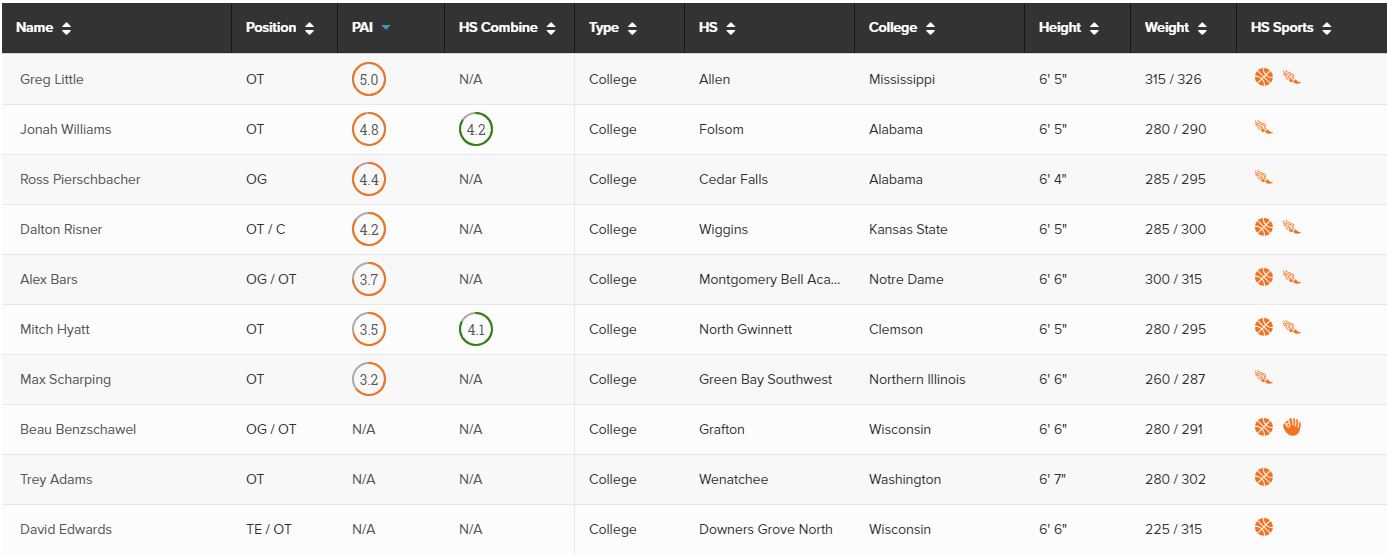Open Max Scharping's player name
Screen dimensions: 1387x555
[65, 379]
